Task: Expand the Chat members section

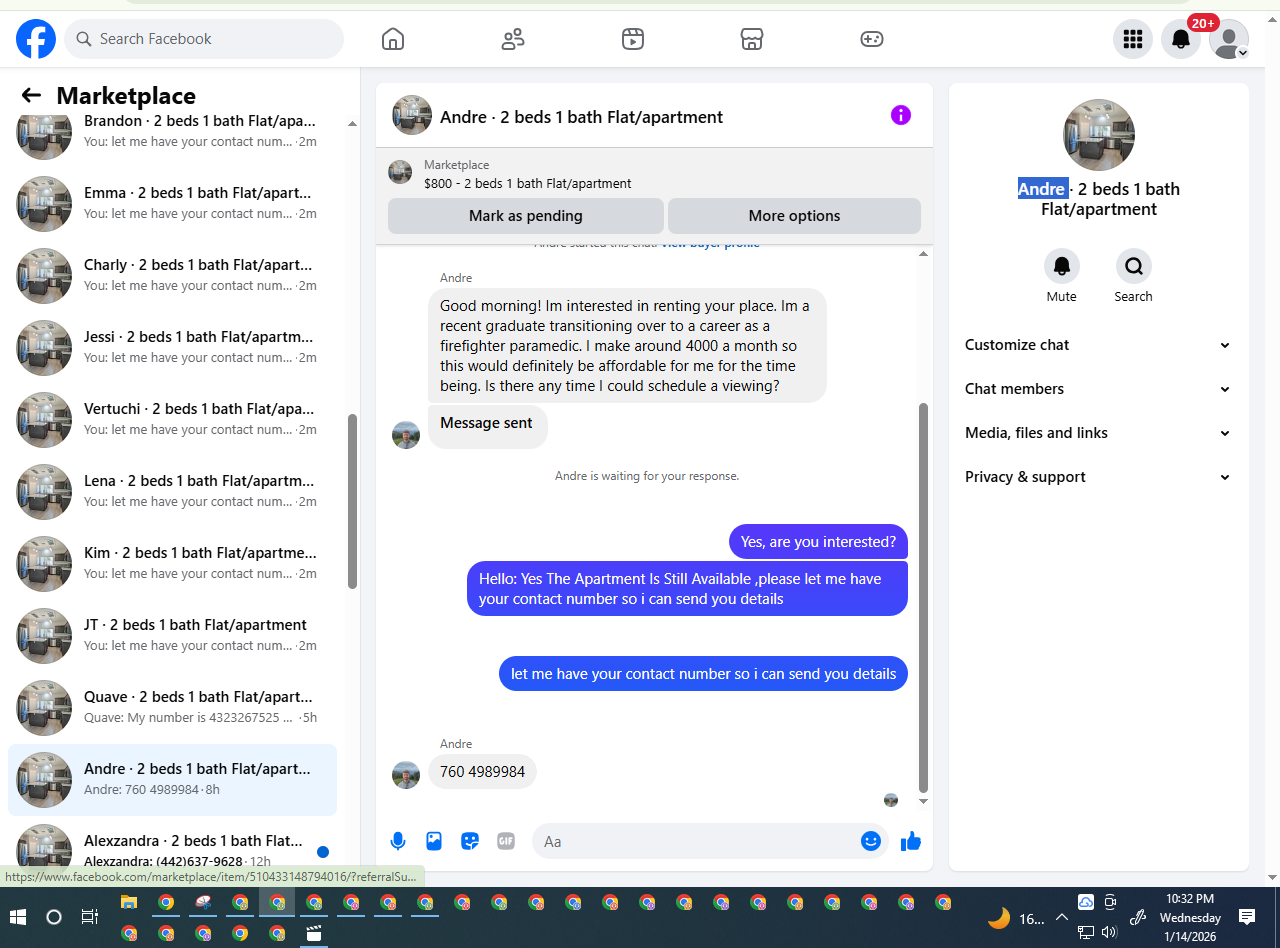Action: click(x=1098, y=389)
